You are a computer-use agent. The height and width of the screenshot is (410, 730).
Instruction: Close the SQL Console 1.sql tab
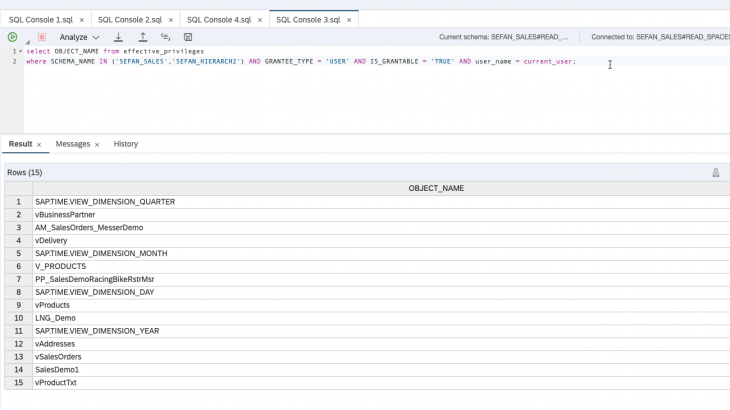81,20
